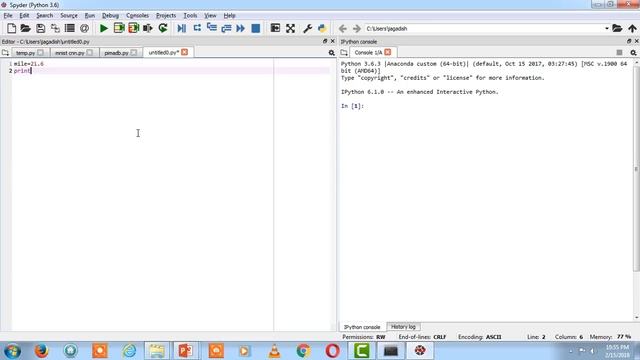Switch to the temp.py tab

[25, 53]
